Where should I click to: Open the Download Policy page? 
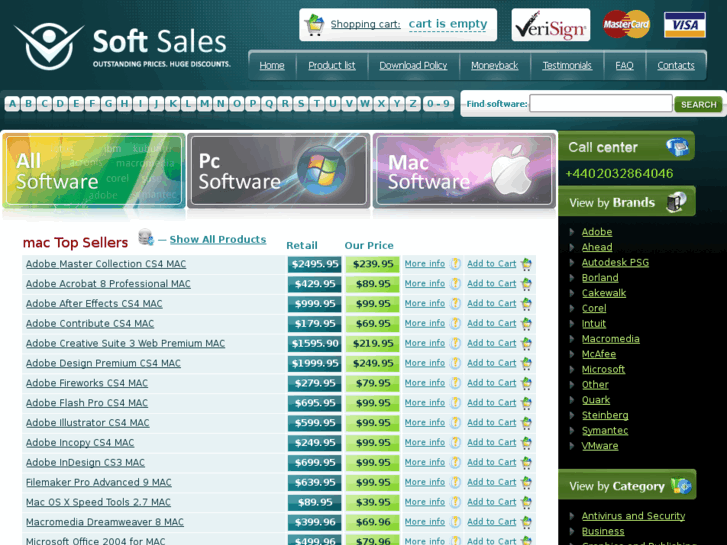(413, 65)
